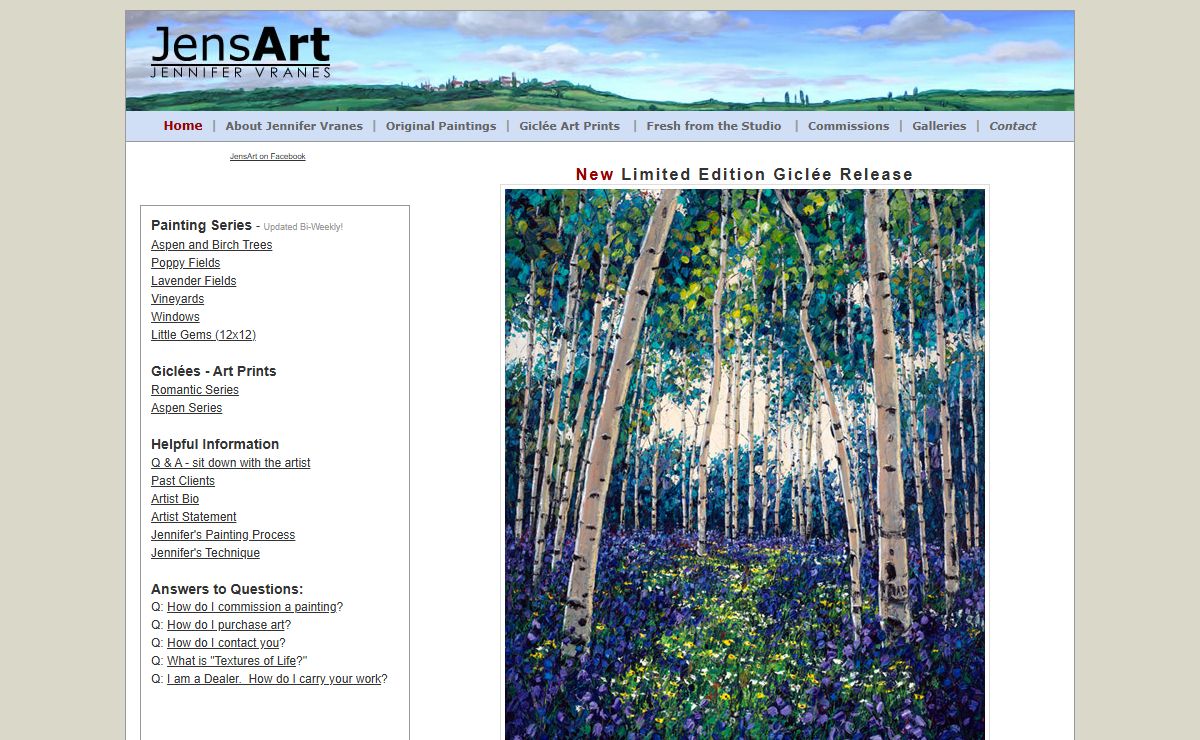Click the Contact navigation link

[1013, 126]
